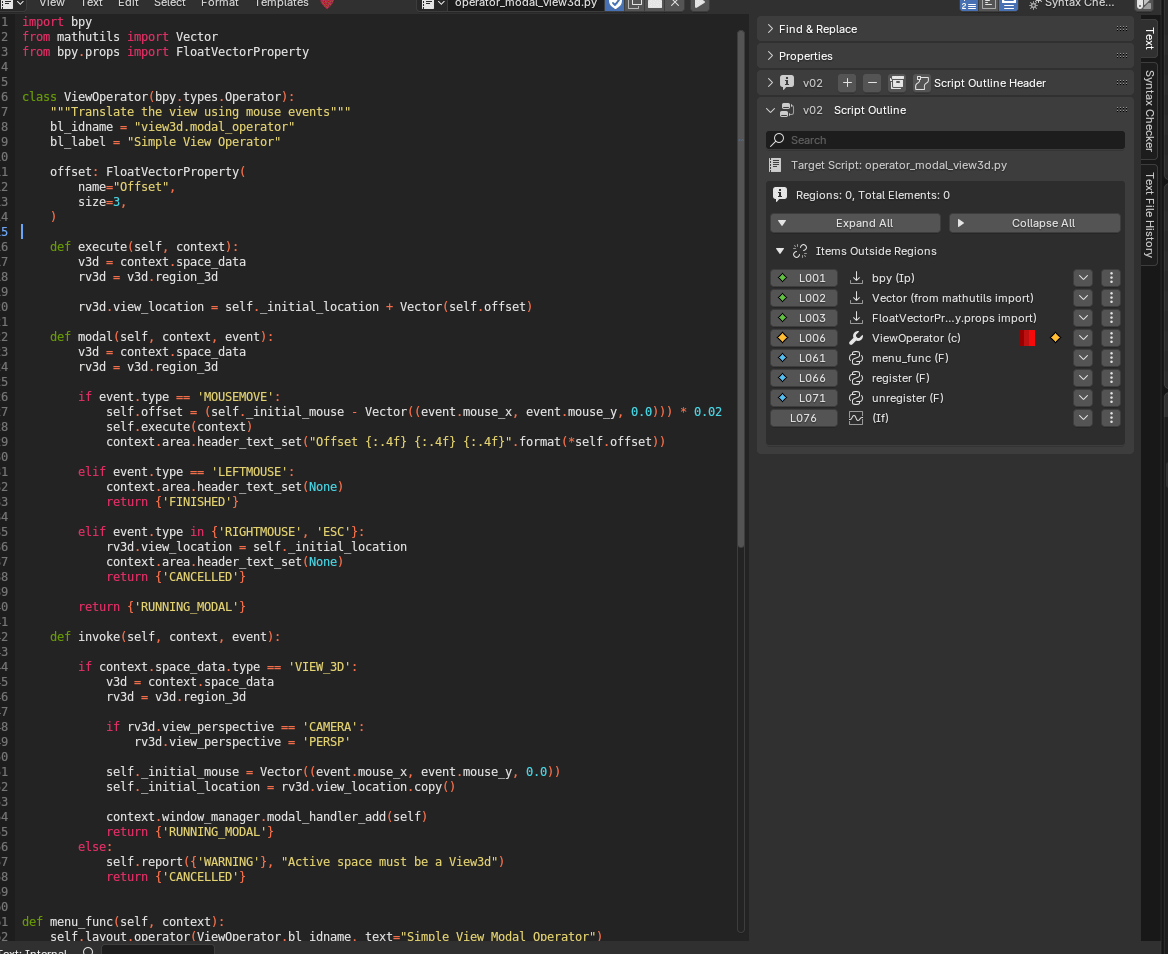Click the red color swatch on ViewOperator row
This screenshot has width=1168, height=954.
(1026, 338)
